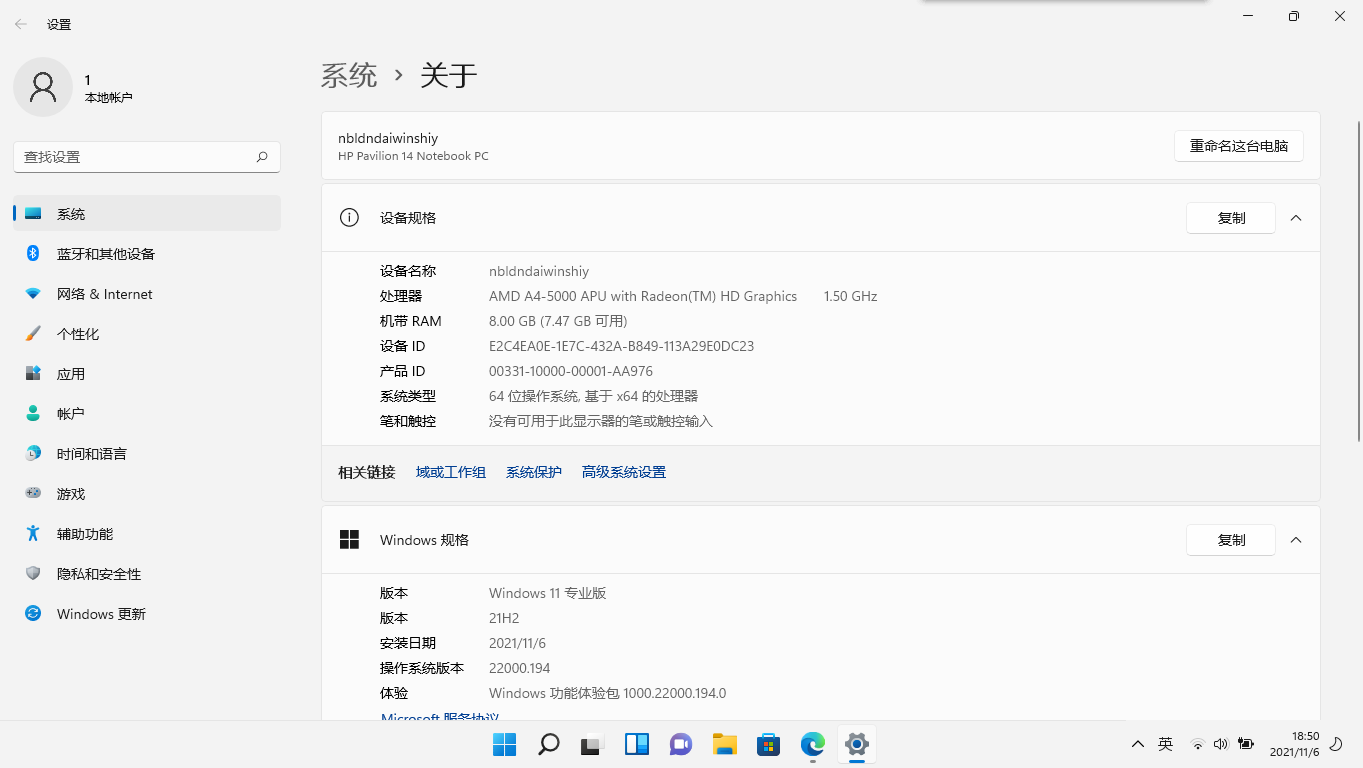Click the vertical scrollbar of the About page
The height and width of the screenshot is (768, 1363).
(1357, 281)
